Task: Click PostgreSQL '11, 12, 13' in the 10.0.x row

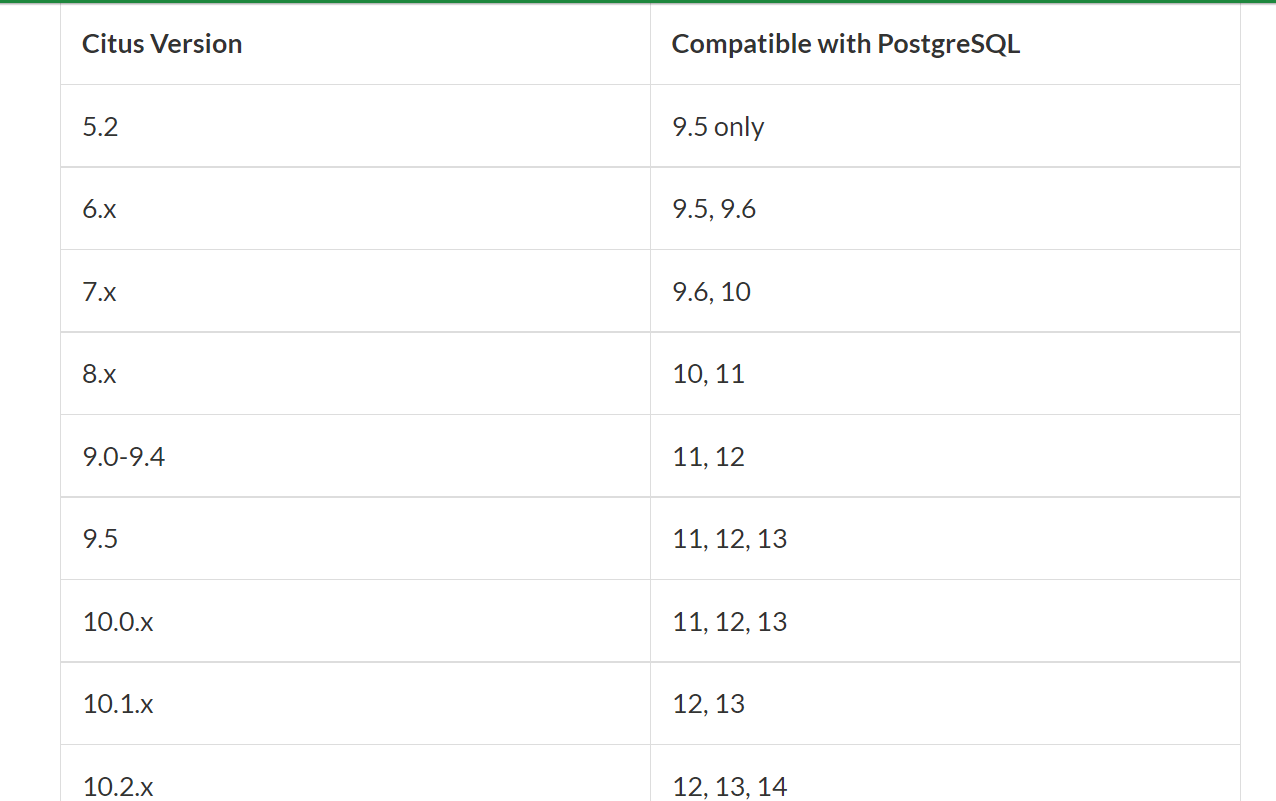Action: (x=729, y=622)
